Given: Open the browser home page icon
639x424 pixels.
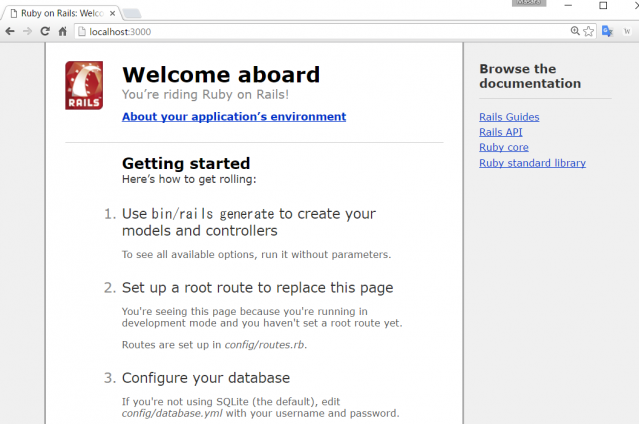Looking at the screenshot, I should pyautogui.click(x=62, y=31).
